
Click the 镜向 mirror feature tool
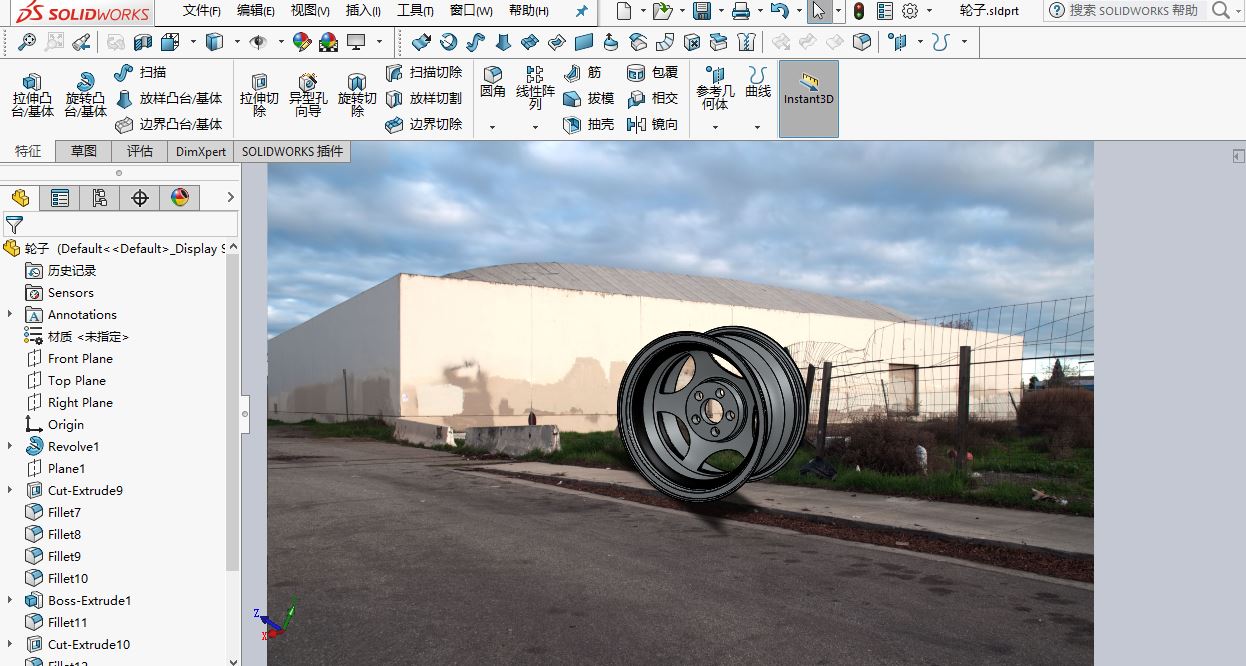point(652,125)
